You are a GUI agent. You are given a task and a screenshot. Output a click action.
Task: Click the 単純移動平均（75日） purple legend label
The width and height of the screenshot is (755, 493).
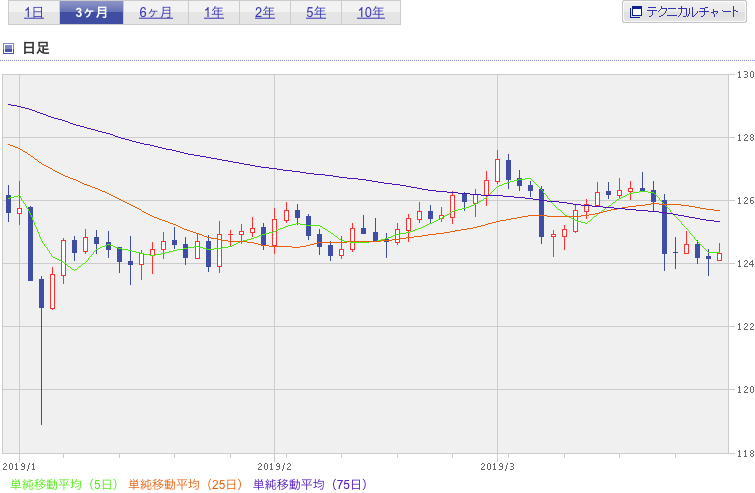click(311, 484)
